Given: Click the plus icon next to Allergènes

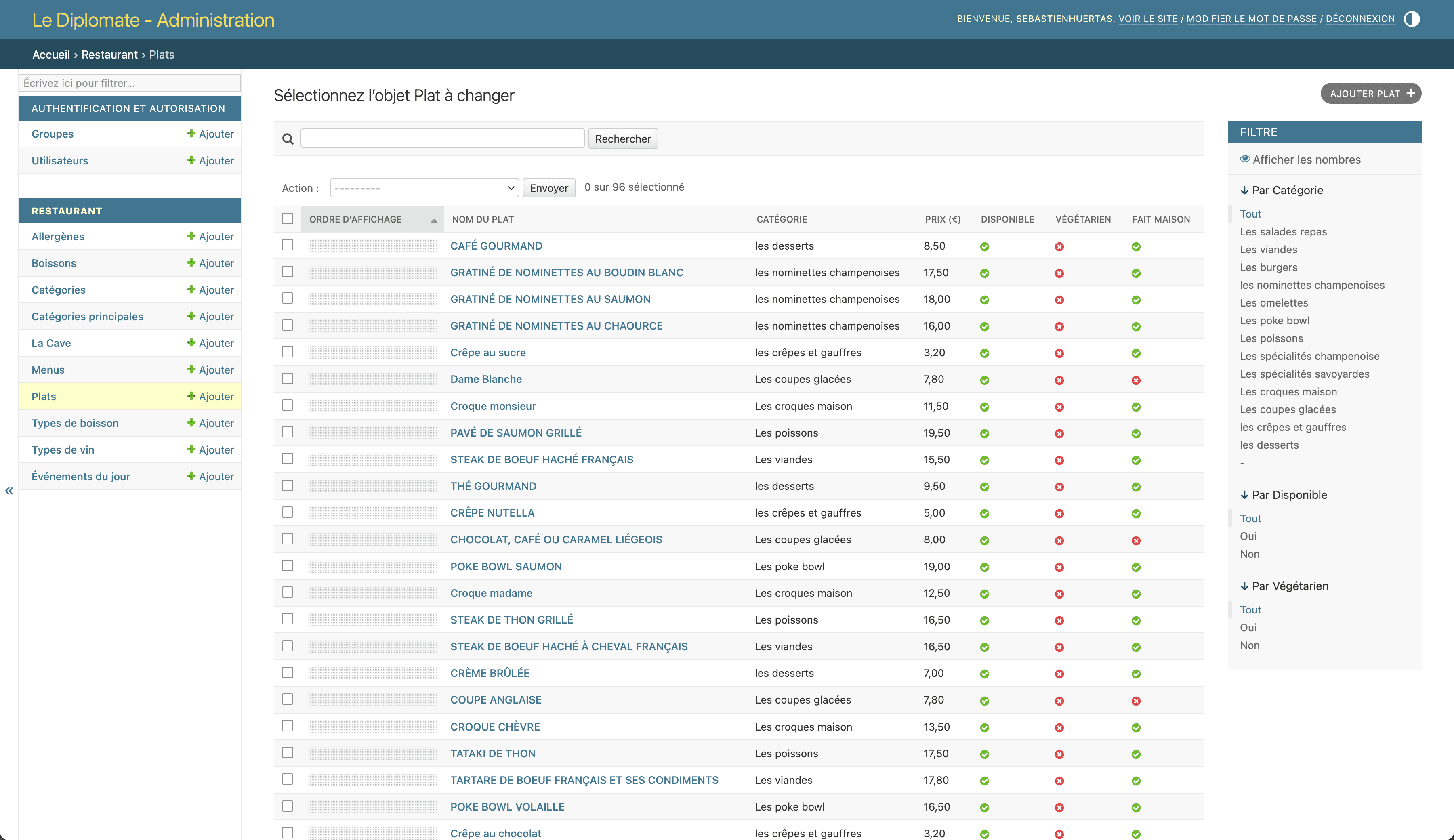Looking at the screenshot, I should click(191, 236).
